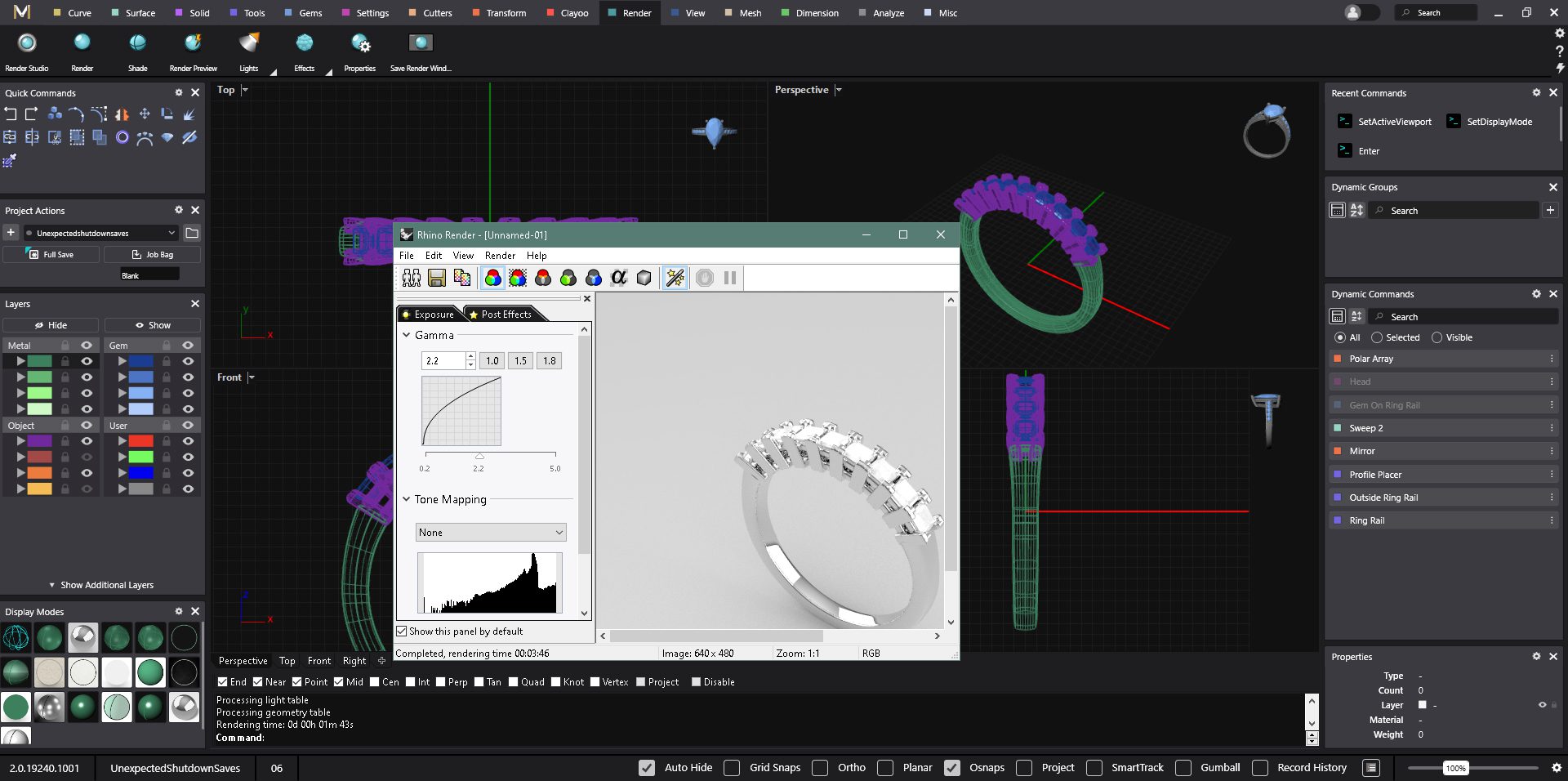Expand Show Additional Layers
The image size is (1568, 781).
point(101,585)
